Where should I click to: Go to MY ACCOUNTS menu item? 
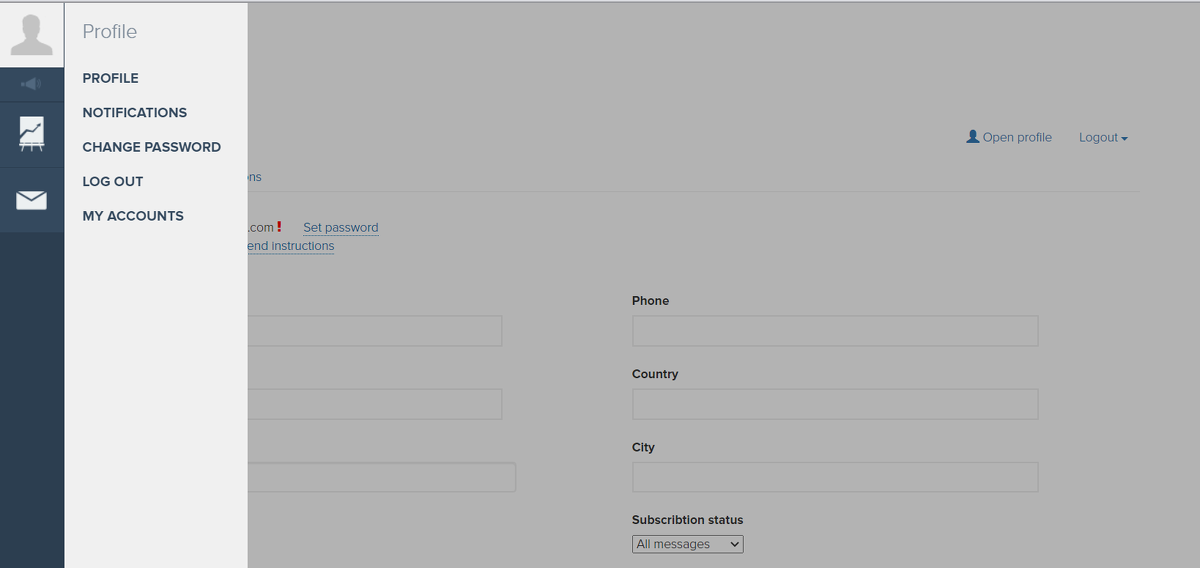[x=133, y=216]
